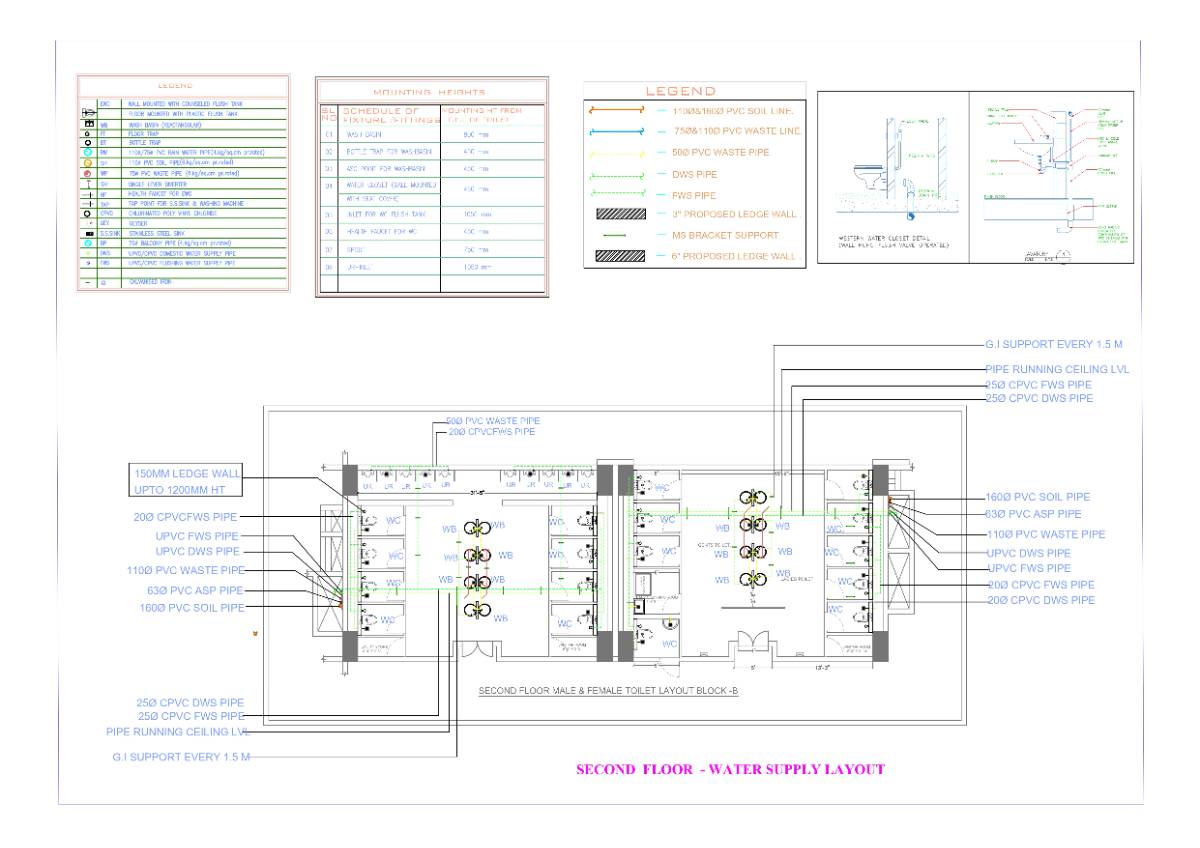Image resolution: width=1200 pixels, height=848 pixels.
Task: Click the 'SECOND FLOOR - WATER SUPPLY LAYOUT' title
Action: pyautogui.click(x=728, y=769)
